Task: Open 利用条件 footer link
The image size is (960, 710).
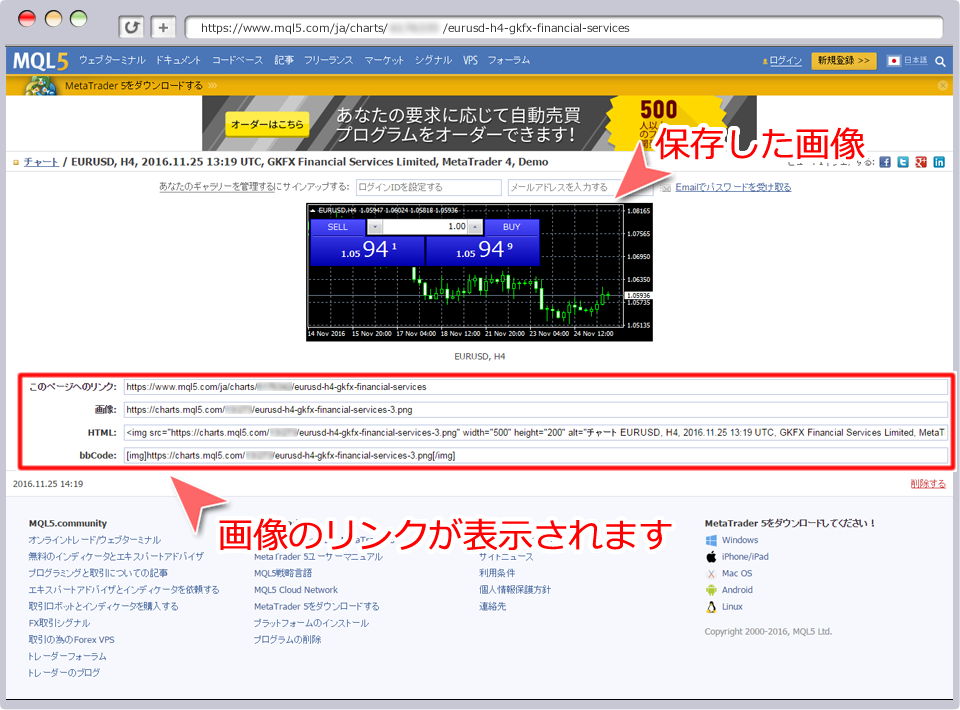Action: (x=497, y=574)
